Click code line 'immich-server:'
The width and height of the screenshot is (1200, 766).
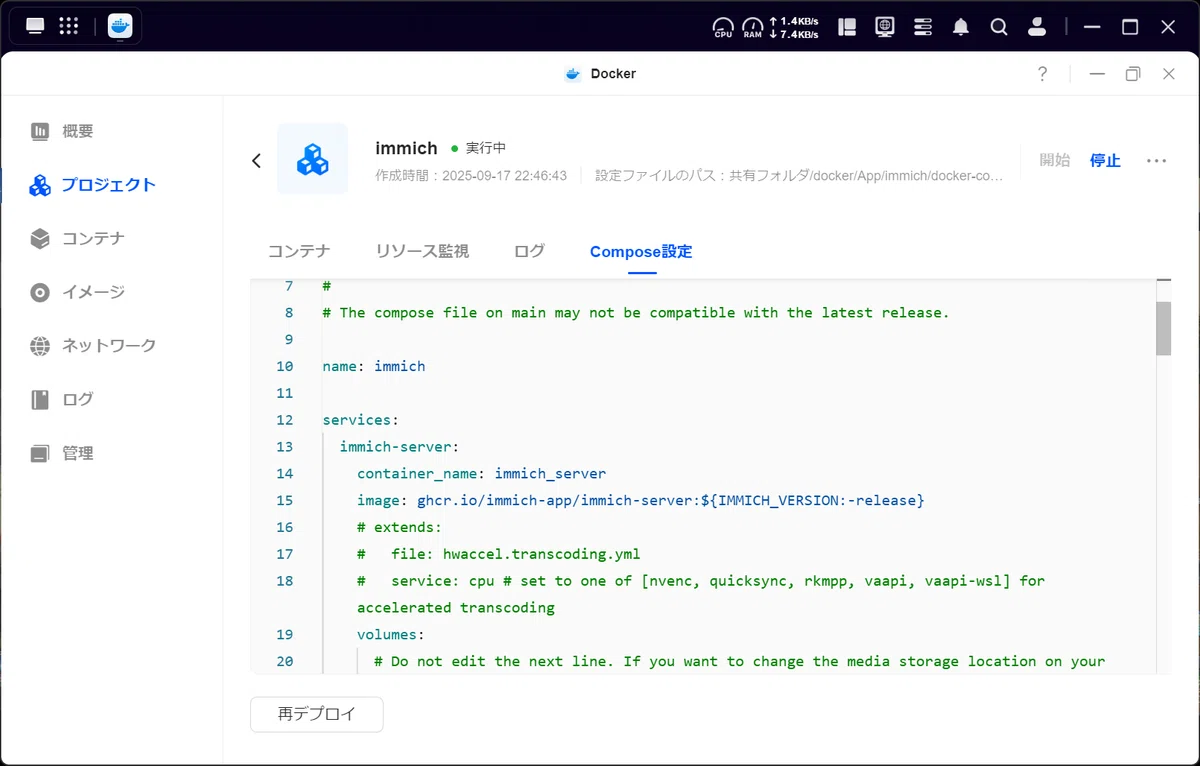399,447
